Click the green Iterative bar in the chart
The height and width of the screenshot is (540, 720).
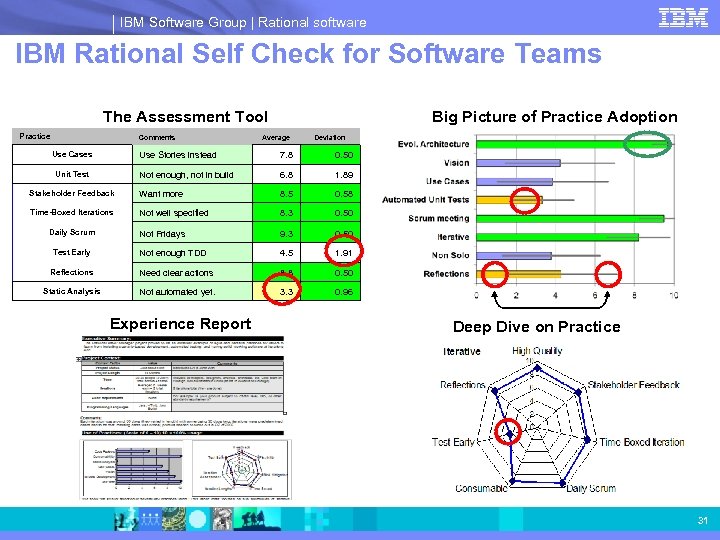tap(557, 237)
